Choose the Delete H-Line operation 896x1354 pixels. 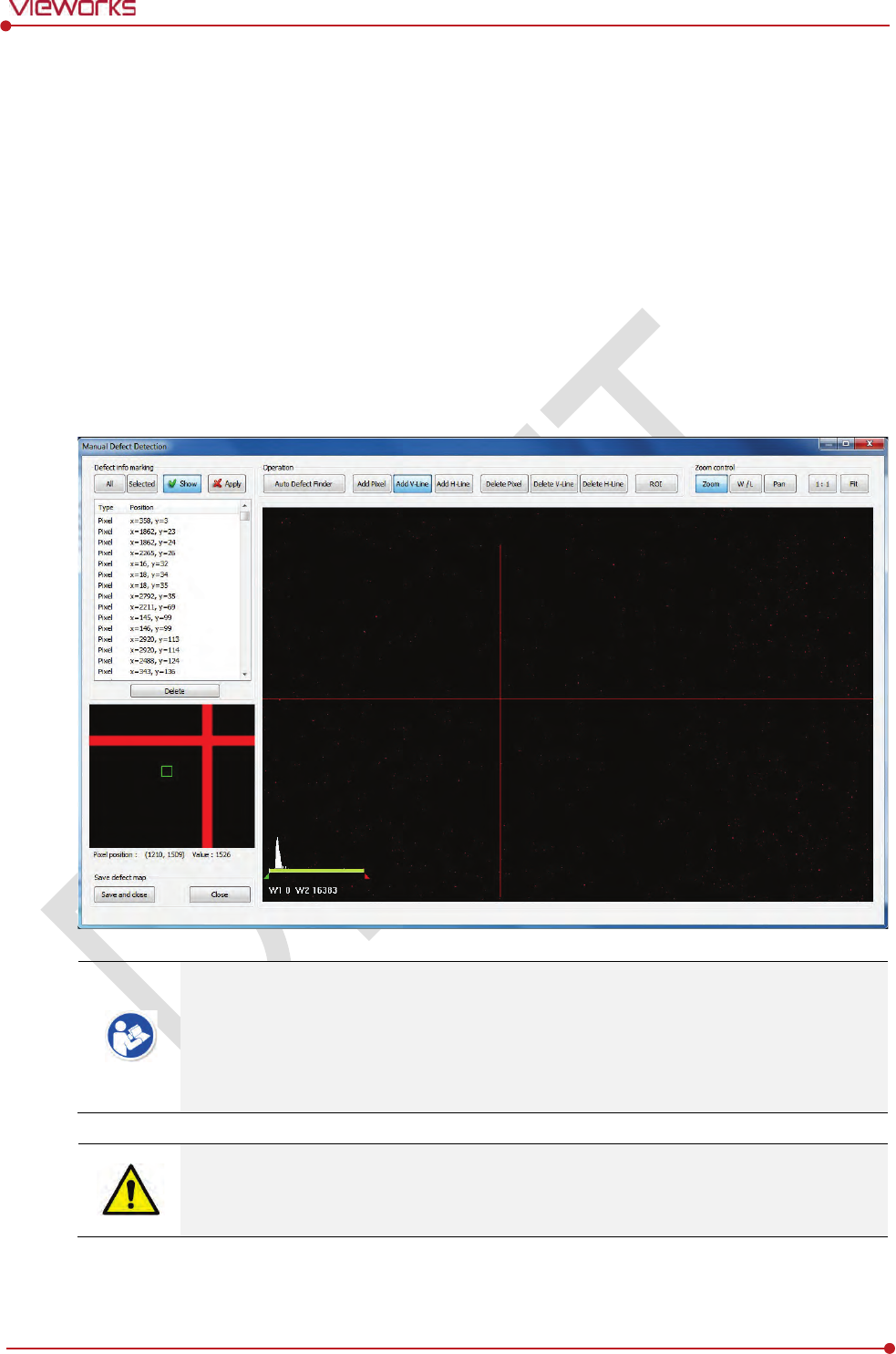[603, 484]
